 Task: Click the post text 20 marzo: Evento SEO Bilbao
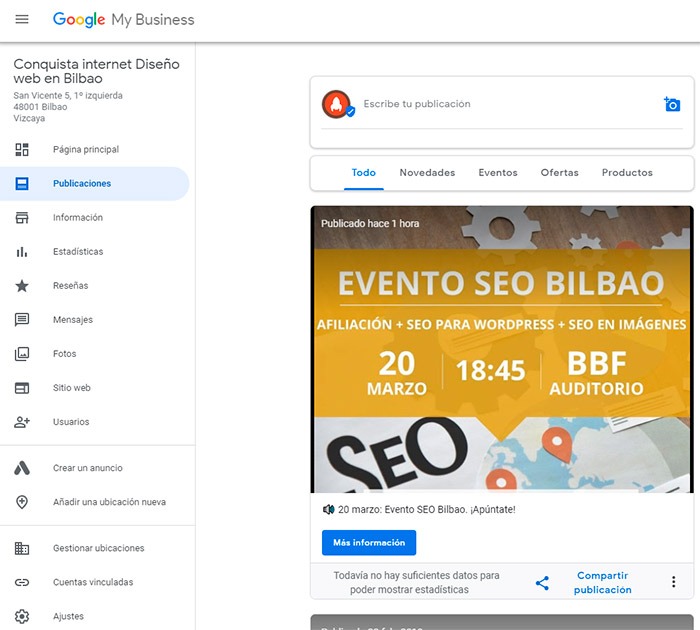tap(426, 509)
